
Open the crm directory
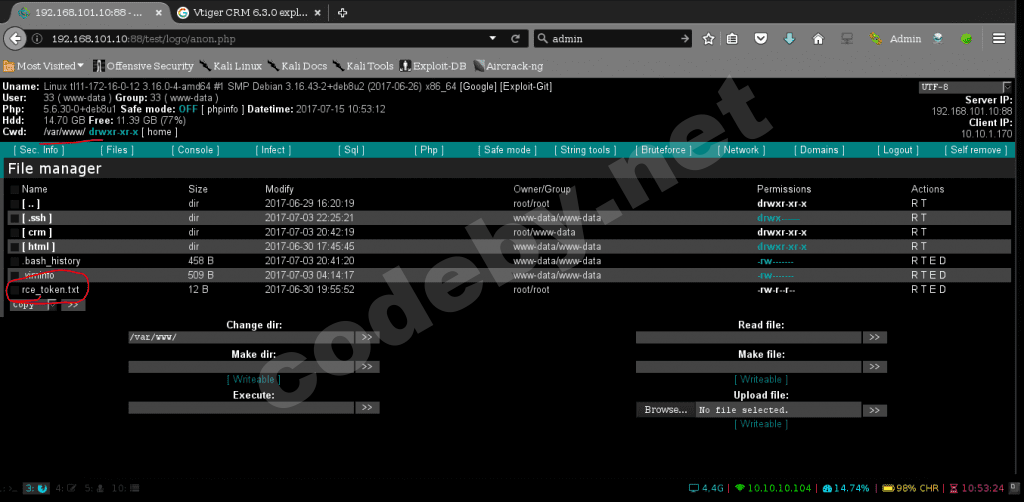point(37,232)
